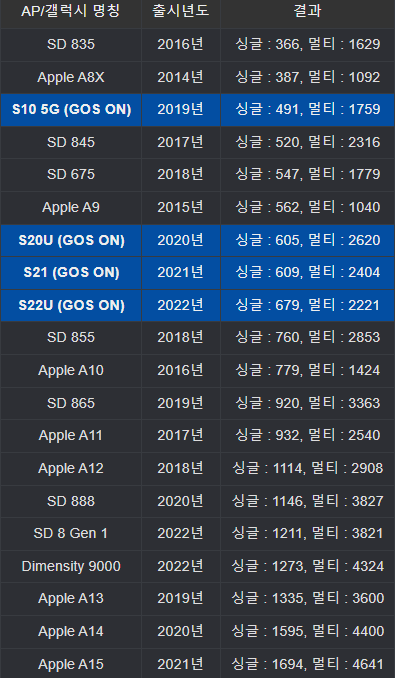Click the result '싱글 : 491, 멀티 : 1759'
This screenshot has height=678, width=395.
click(x=308, y=109)
